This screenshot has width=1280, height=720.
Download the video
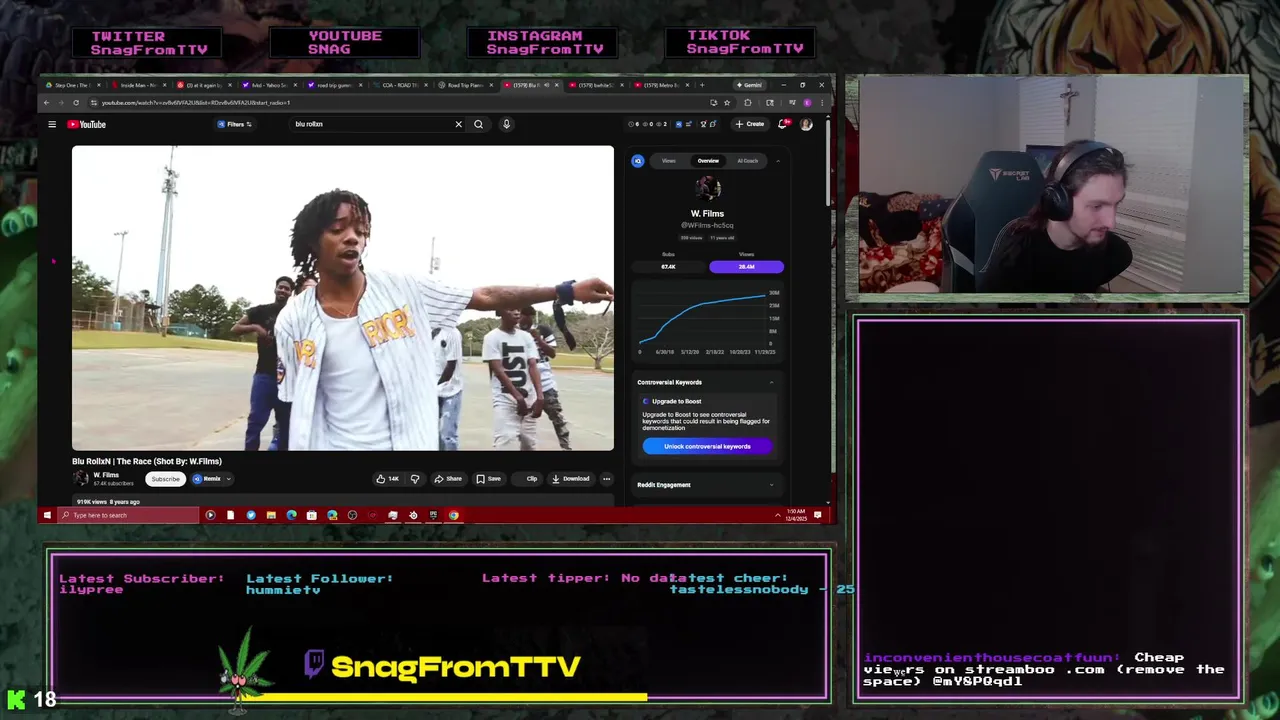point(571,479)
